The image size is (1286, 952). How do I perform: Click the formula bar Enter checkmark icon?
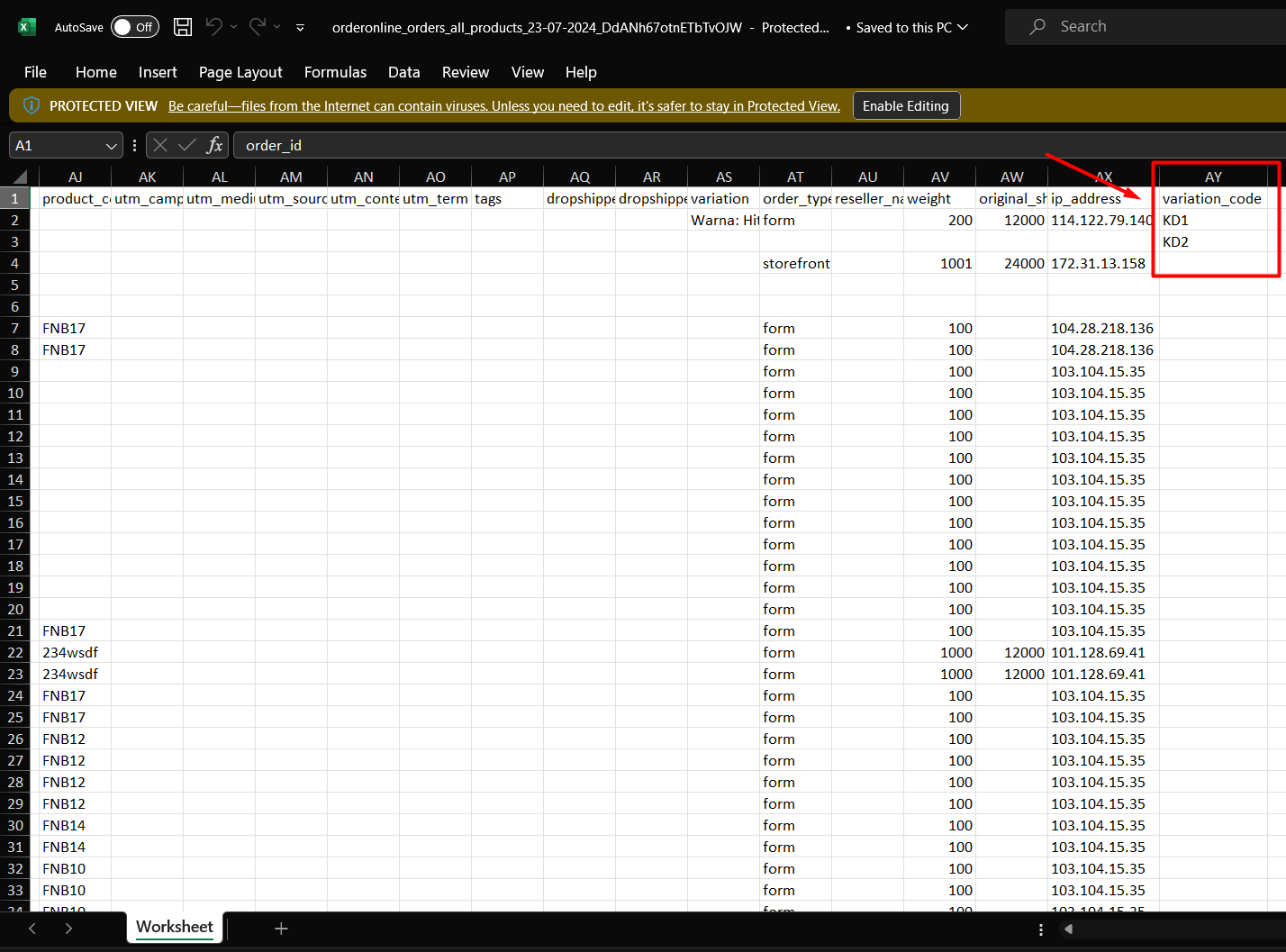click(187, 145)
